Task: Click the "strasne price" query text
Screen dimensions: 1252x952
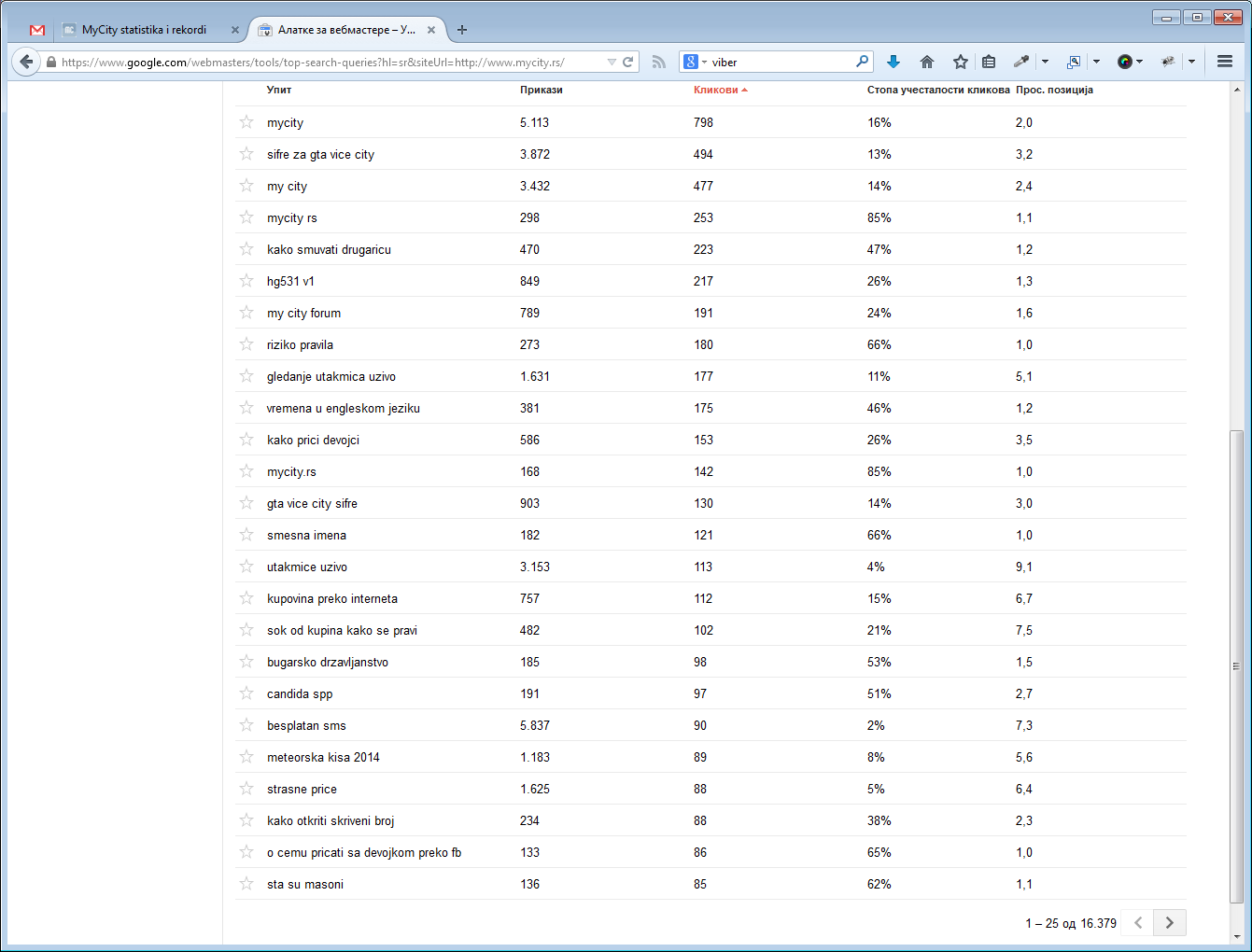Action: (x=302, y=789)
